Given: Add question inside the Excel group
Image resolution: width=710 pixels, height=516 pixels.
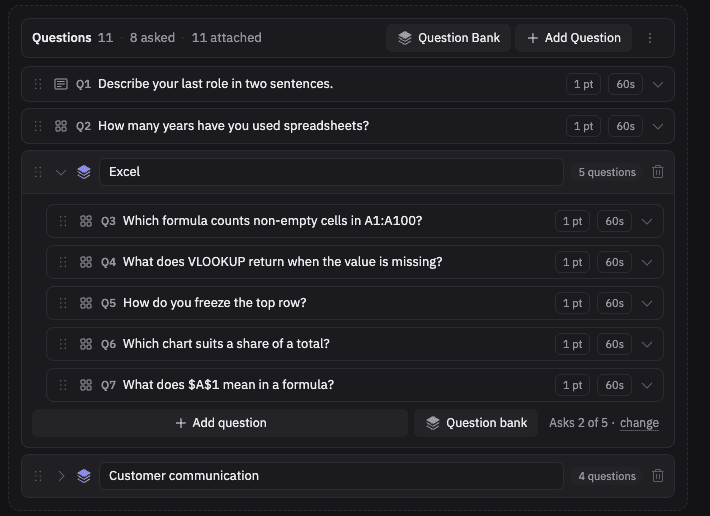Looking at the screenshot, I should [x=220, y=423].
